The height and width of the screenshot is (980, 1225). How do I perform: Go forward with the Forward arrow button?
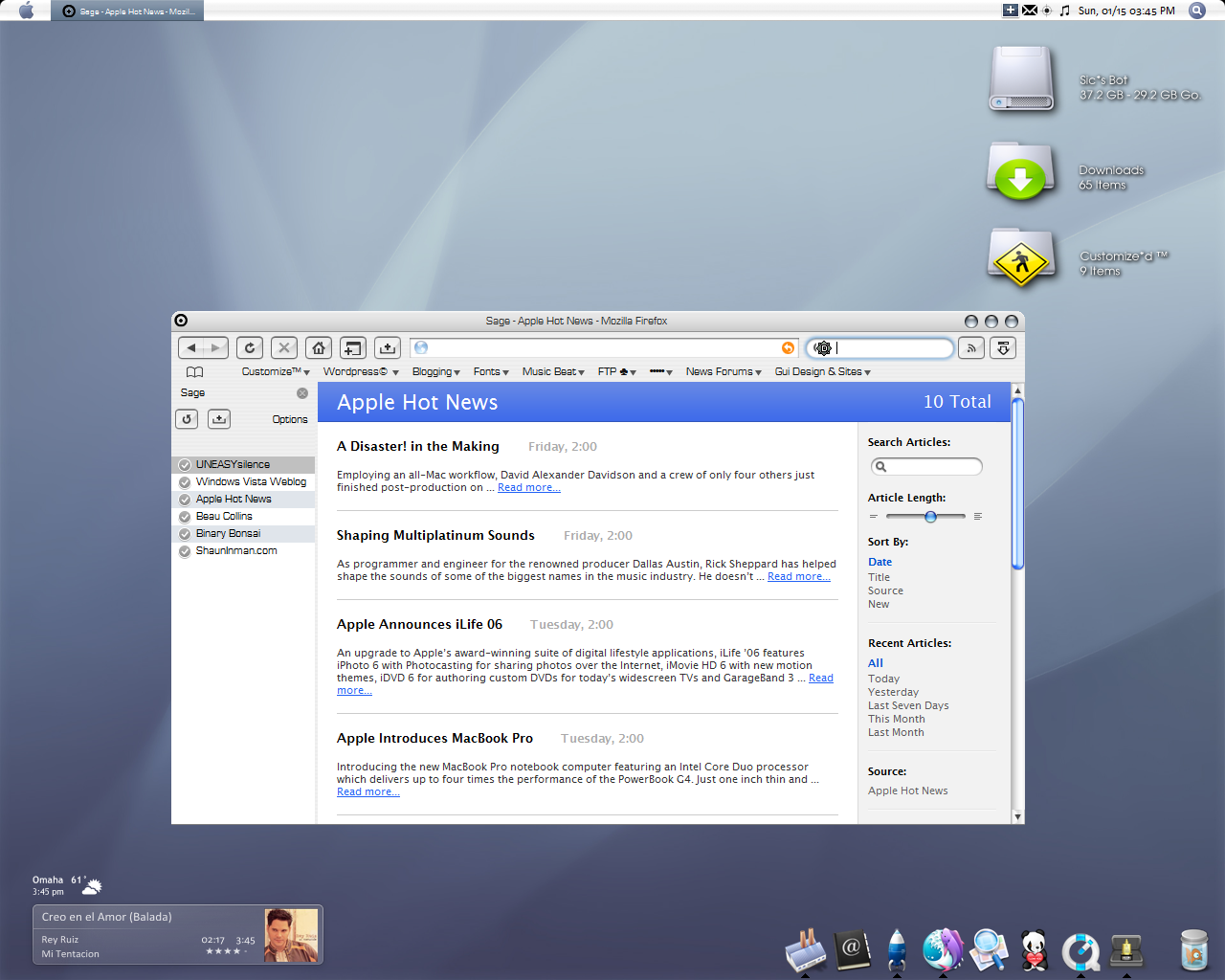[x=216, y=348]
